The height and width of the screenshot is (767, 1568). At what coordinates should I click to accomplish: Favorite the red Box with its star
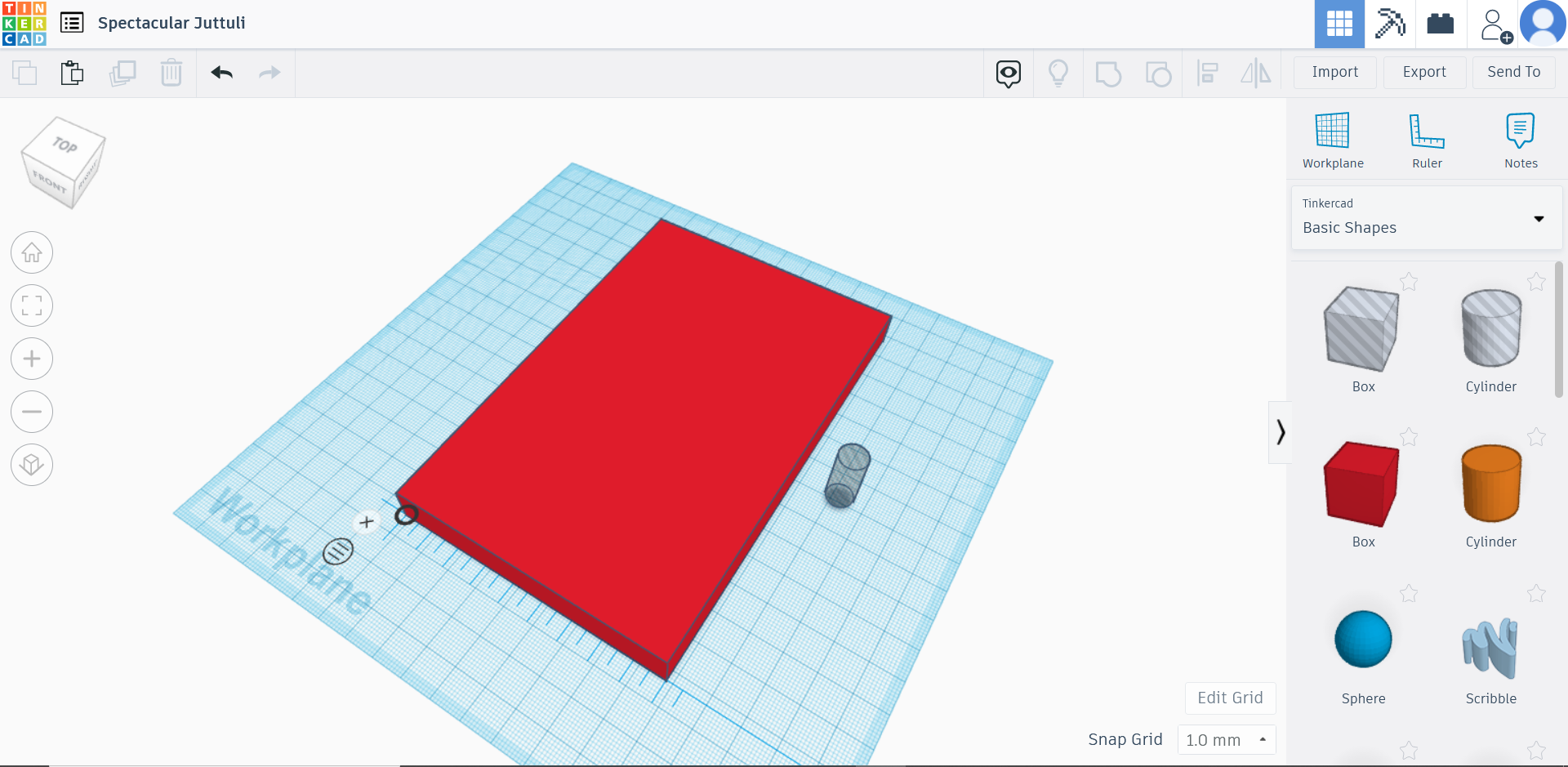pos(1409,437)
